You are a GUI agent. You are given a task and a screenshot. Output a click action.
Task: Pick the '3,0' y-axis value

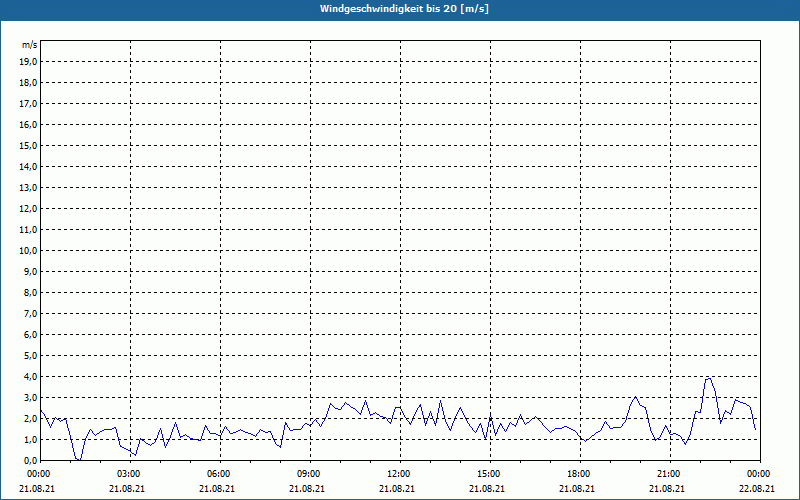click(x=31, y=397)
